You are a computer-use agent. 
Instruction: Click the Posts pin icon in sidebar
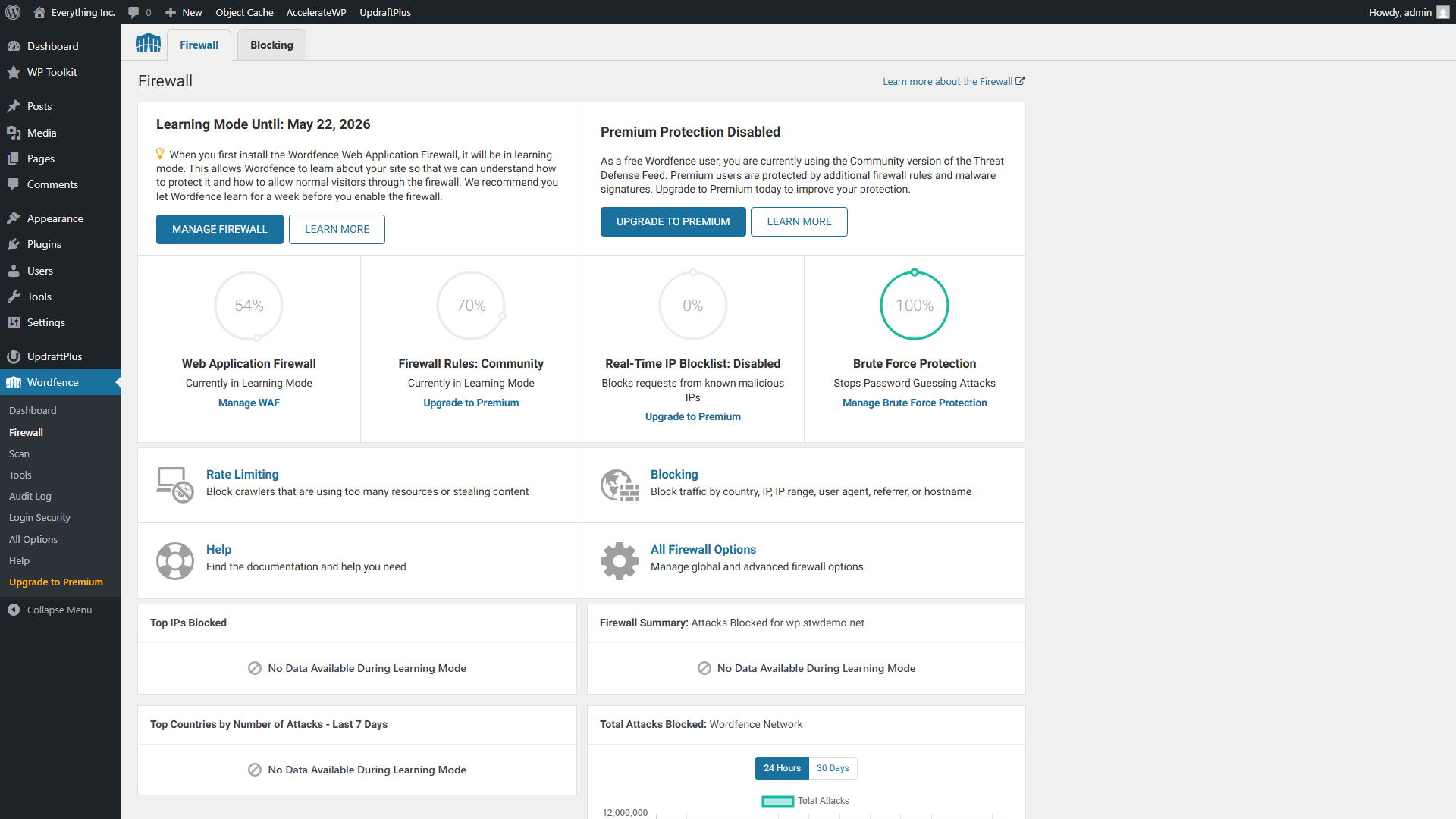pos(14,106)
